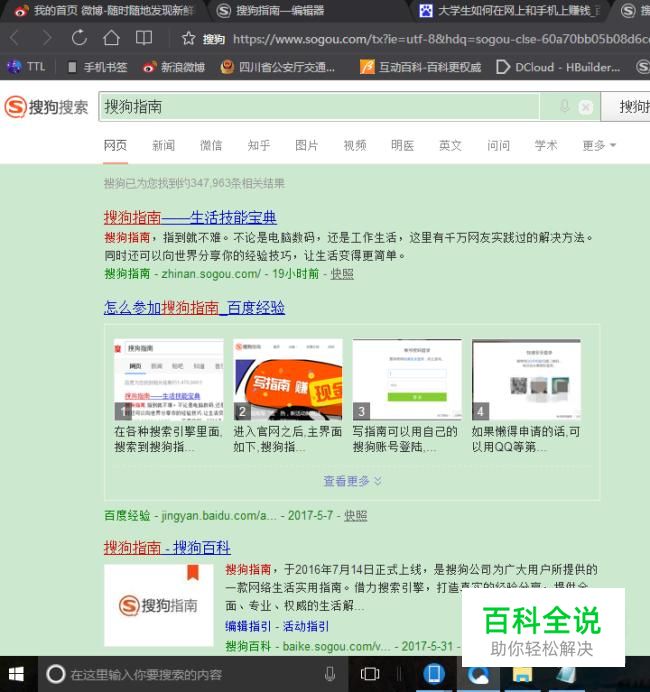The width and height of the screenshot is (650, 692).
Task: Open result 搜狗指南——生活技能宝典
Action: coord(190,217)
